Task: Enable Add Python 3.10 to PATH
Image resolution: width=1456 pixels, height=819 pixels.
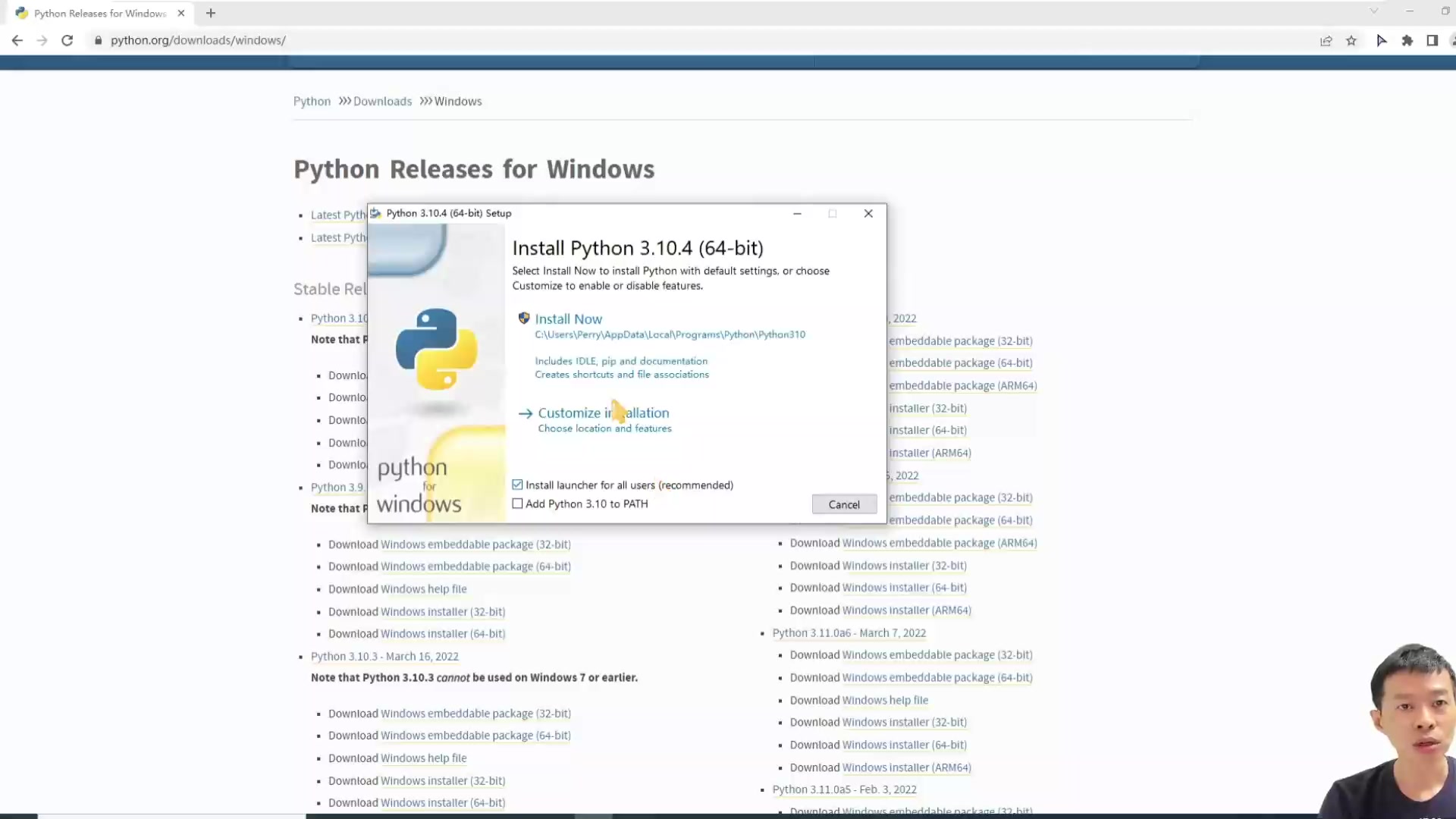Action: 517,504
